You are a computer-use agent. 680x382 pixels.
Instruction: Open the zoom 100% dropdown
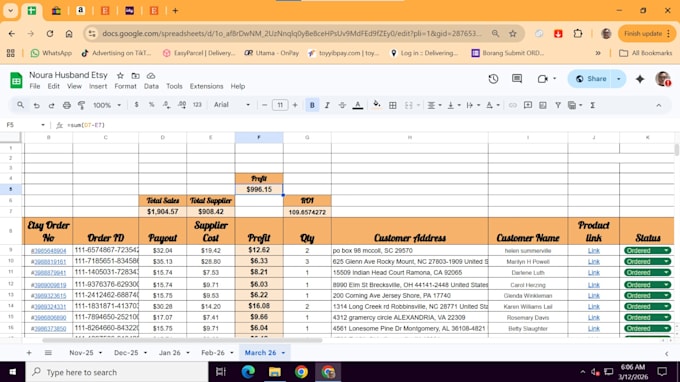click(107, 105)
